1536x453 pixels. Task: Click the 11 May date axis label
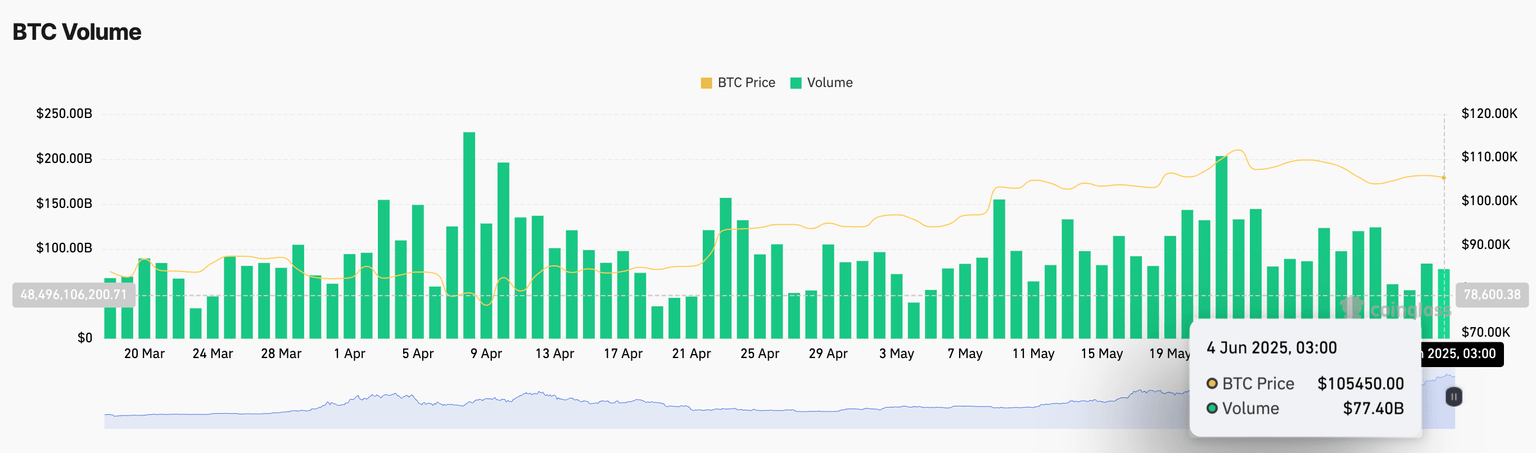[1033, 354]
